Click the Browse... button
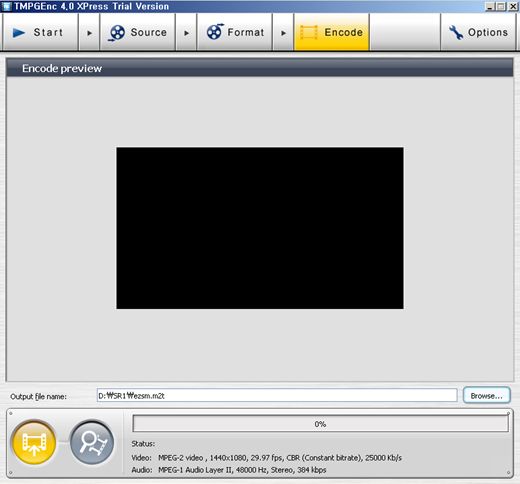520x484 pixels. point(487,396)
